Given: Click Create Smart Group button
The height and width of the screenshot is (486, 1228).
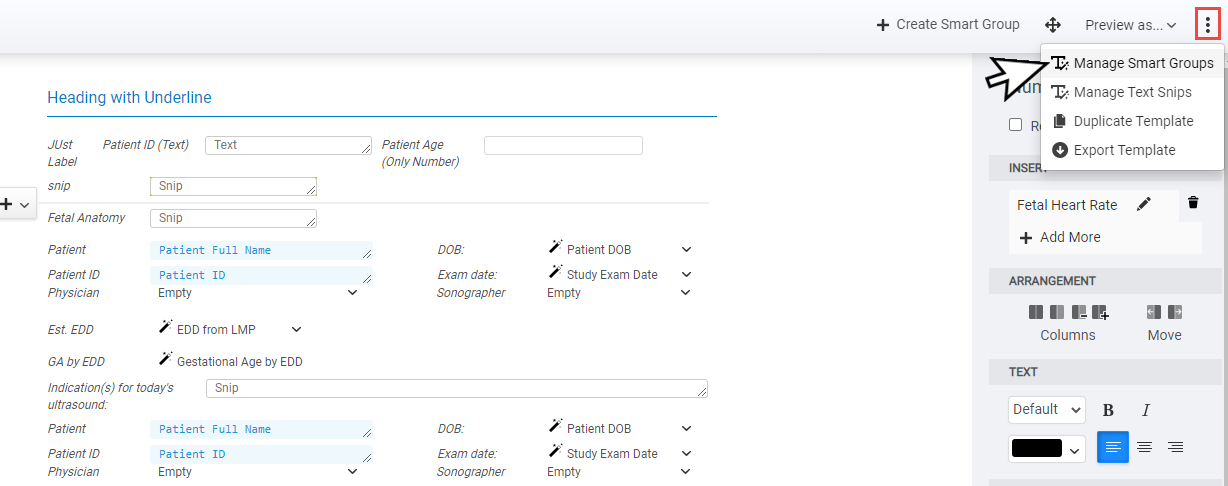Looking at the screenshot, I should coord(948,25).
